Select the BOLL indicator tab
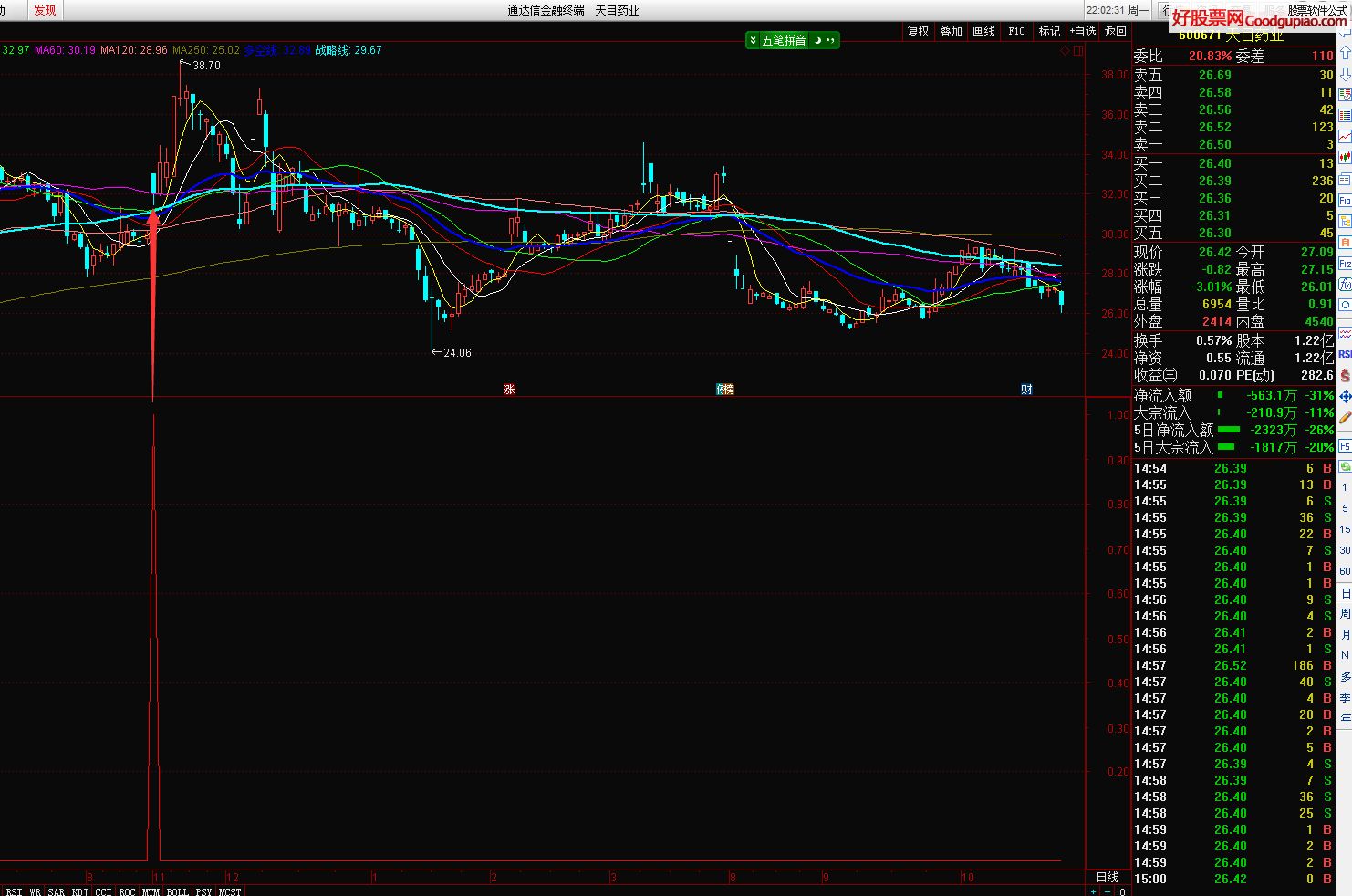This screenshot has width=1352, height=896. (177, 891)
